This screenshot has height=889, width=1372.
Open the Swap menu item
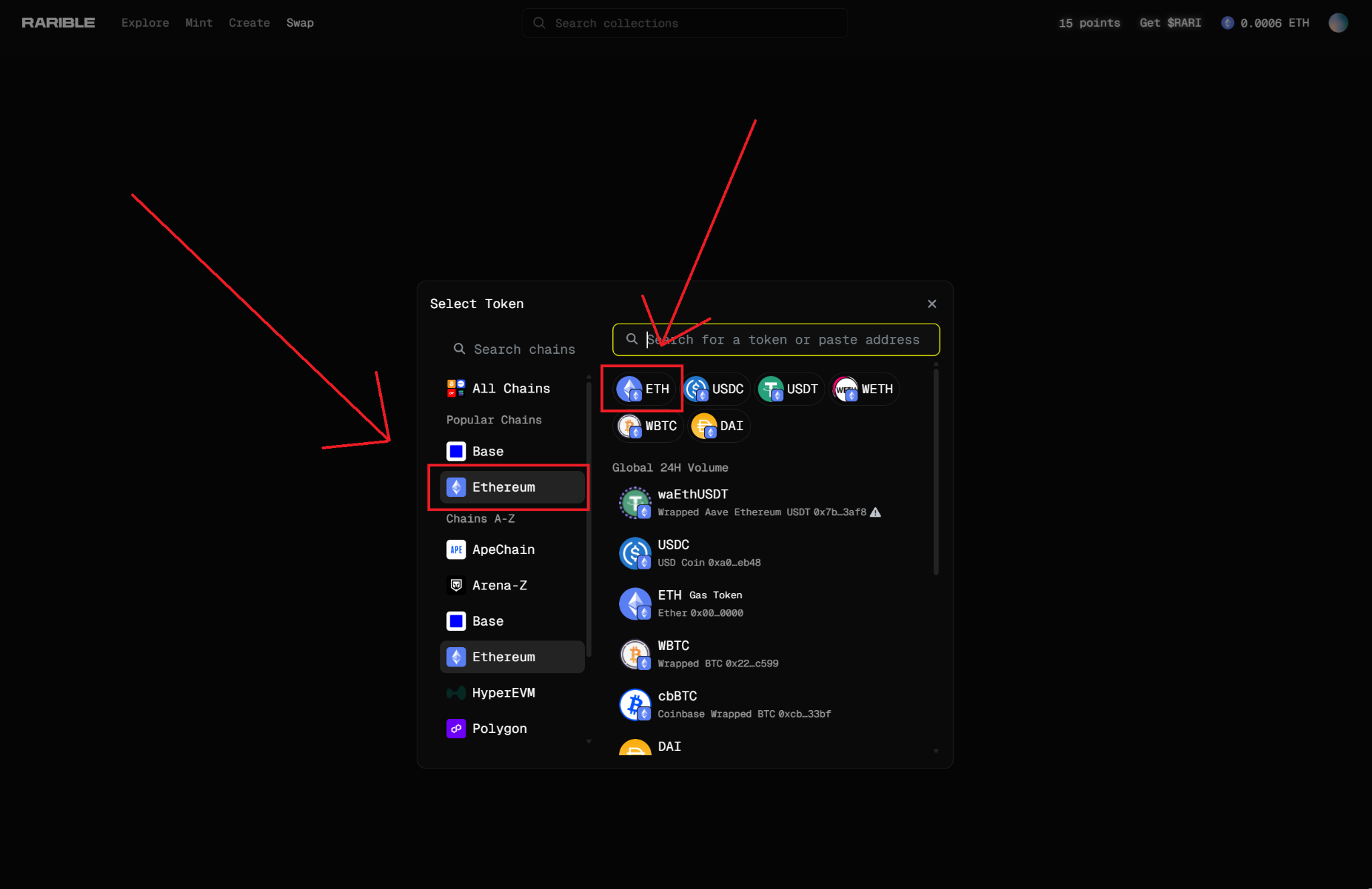pyautogui.click(x=299, y=23)
